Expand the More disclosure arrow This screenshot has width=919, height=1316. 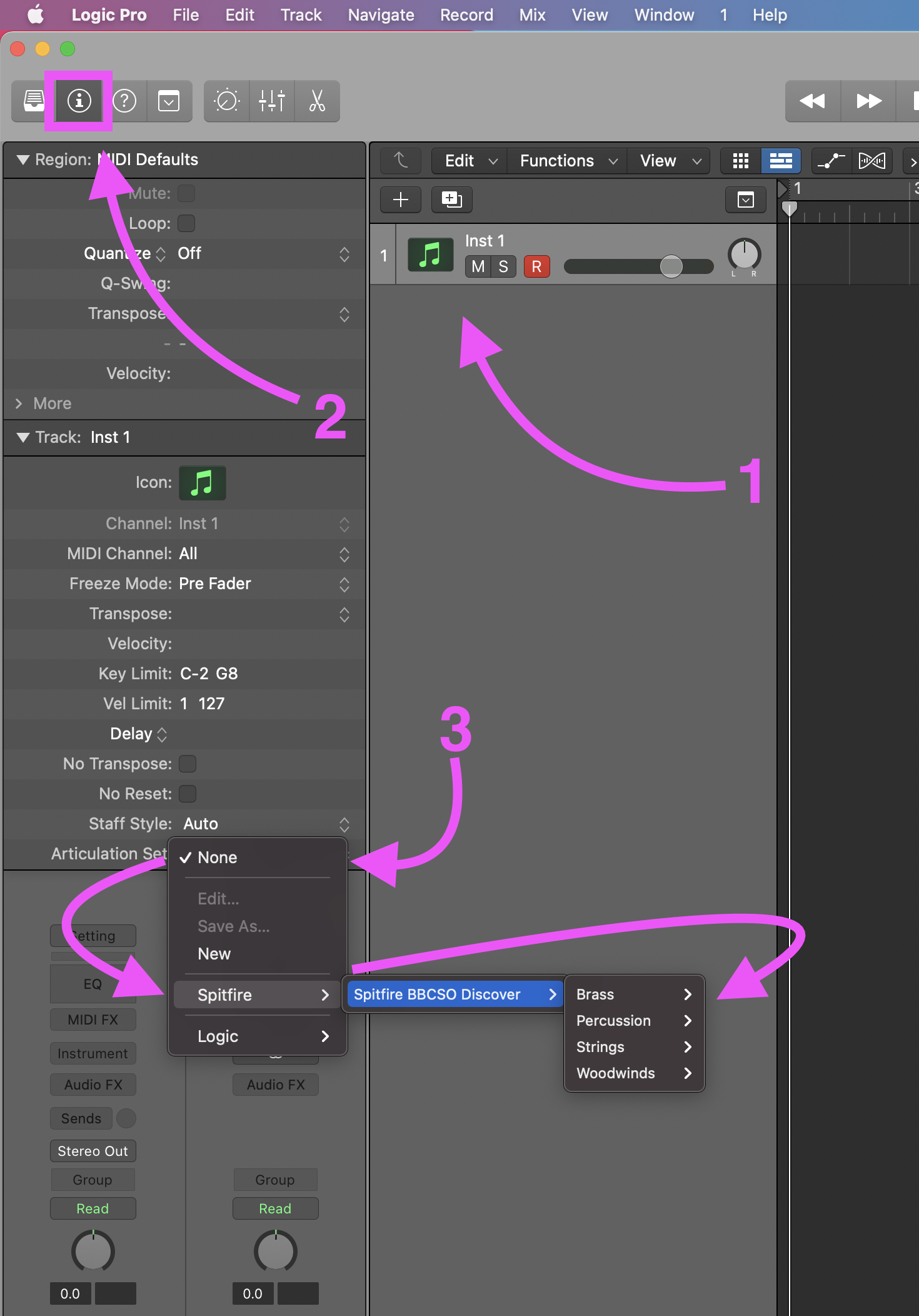tap(19, 403)
